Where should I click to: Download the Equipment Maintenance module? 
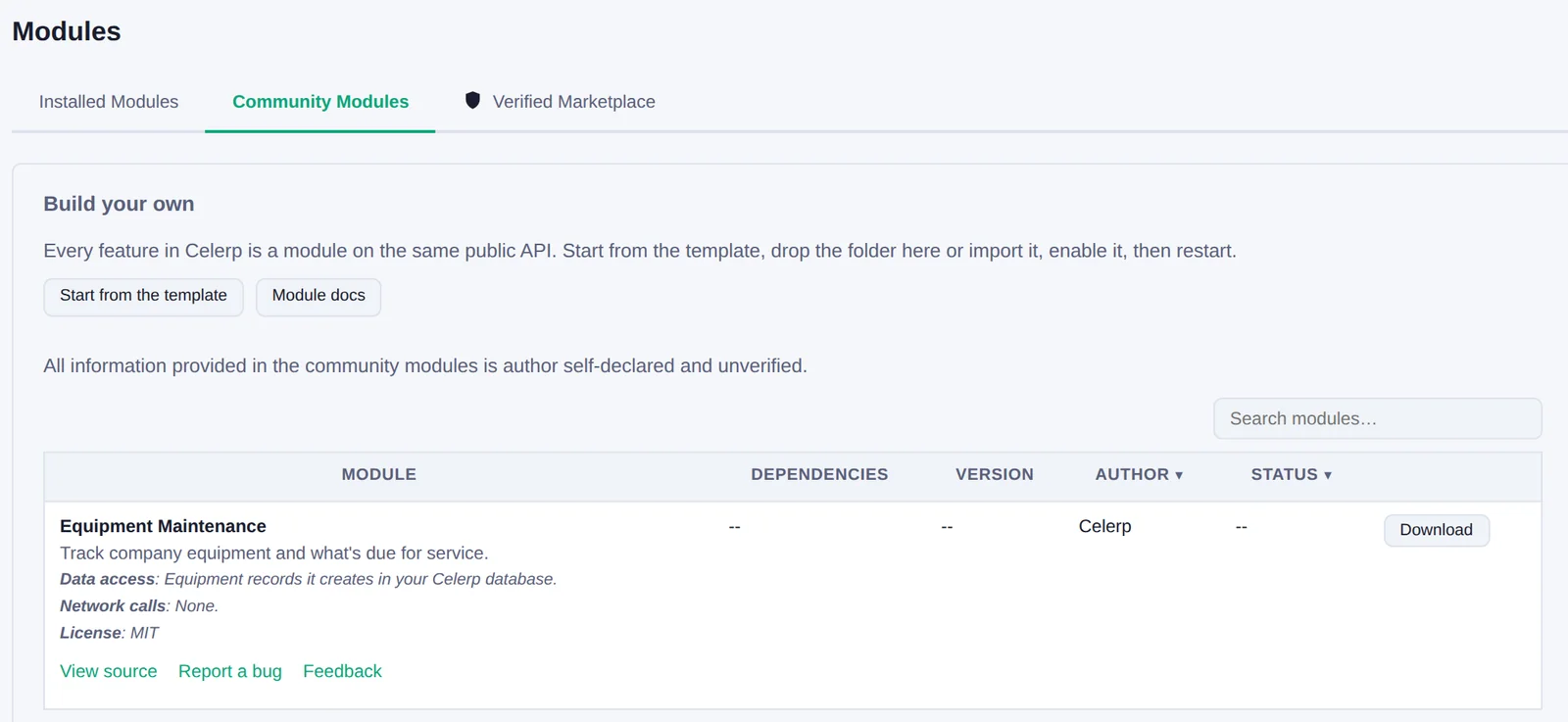coord(1436,530)
